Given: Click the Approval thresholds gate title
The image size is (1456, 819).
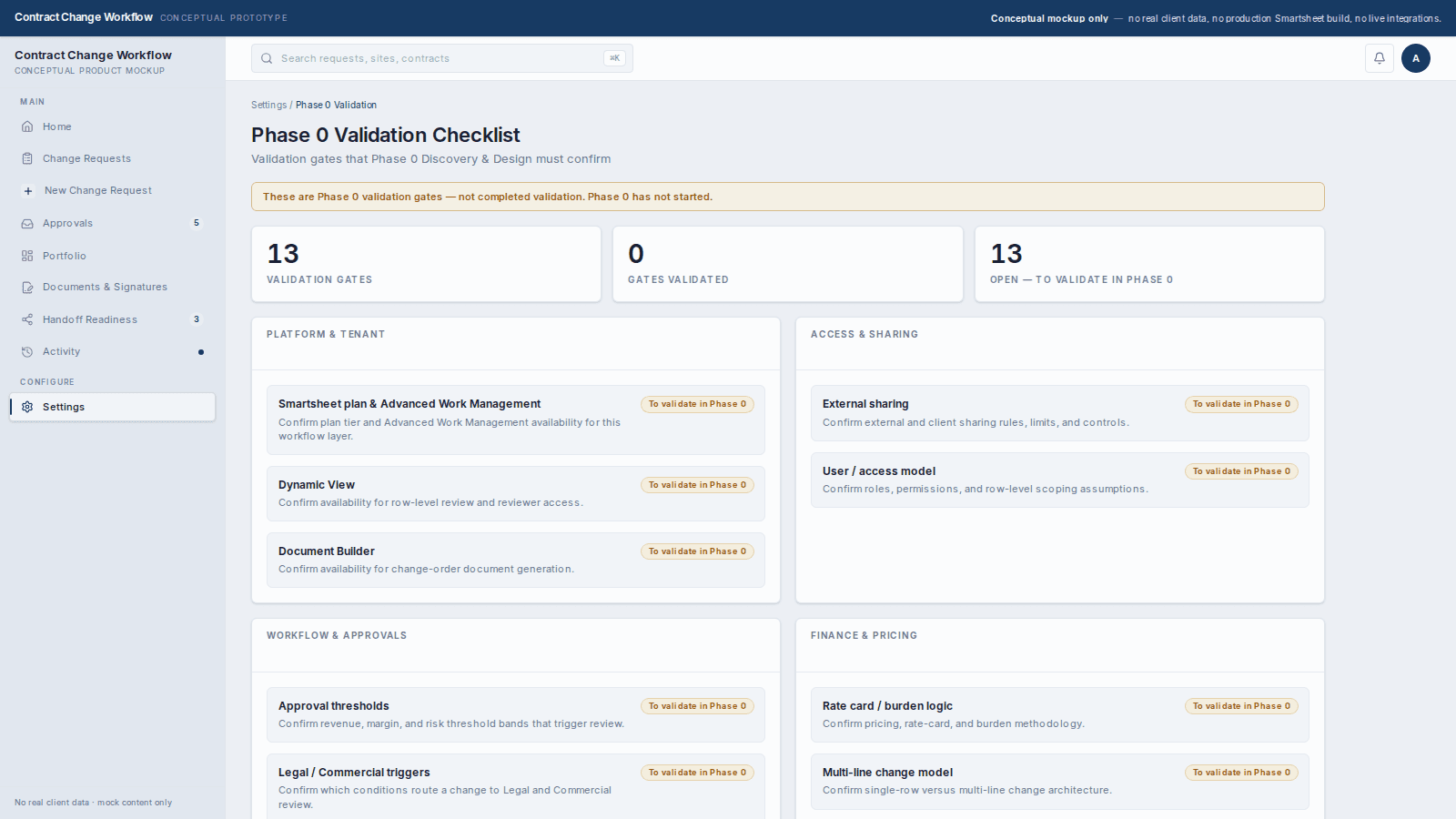Looking at the screenshot, I should click(x=334, y=706).
